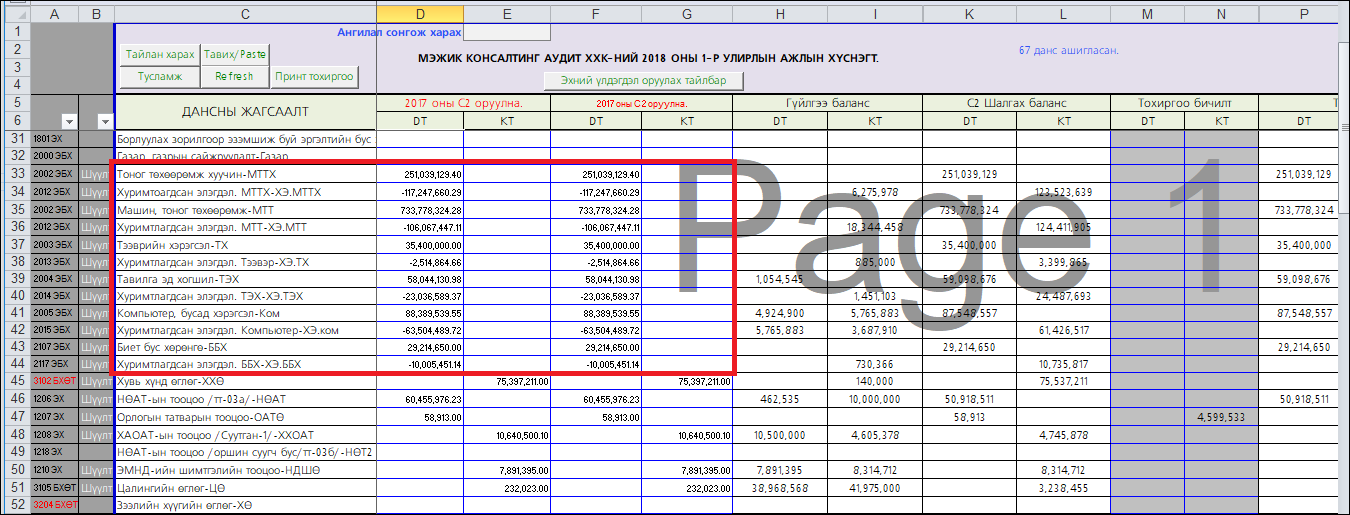Screen dimensions: 1350x515
Task: Select the Биет бус хөрөнгө-ББХ cell
Action: (x=245, y=346)
